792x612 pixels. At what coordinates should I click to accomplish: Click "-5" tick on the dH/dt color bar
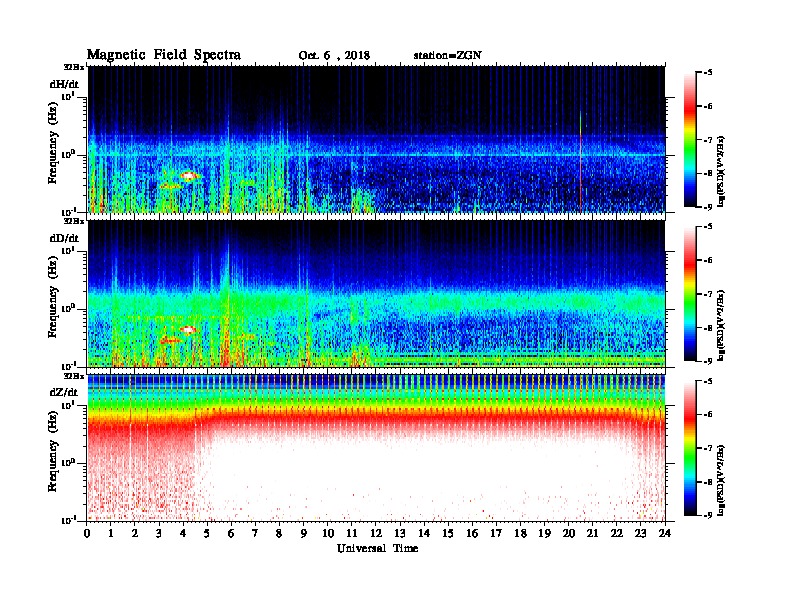click(708, 73)
